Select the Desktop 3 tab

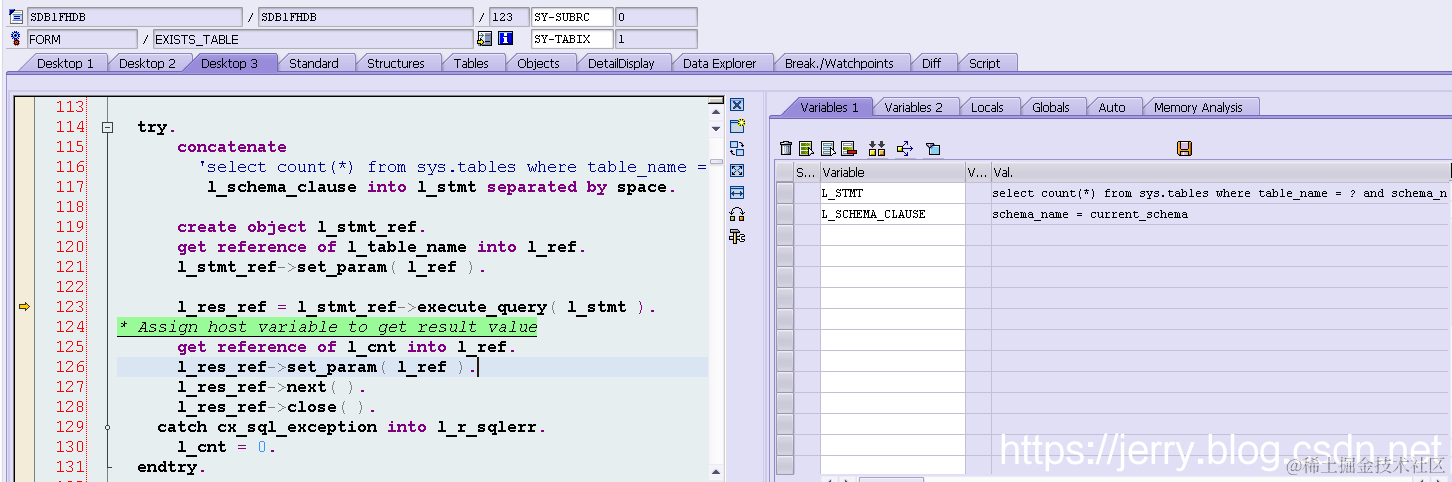pos(229,63)
